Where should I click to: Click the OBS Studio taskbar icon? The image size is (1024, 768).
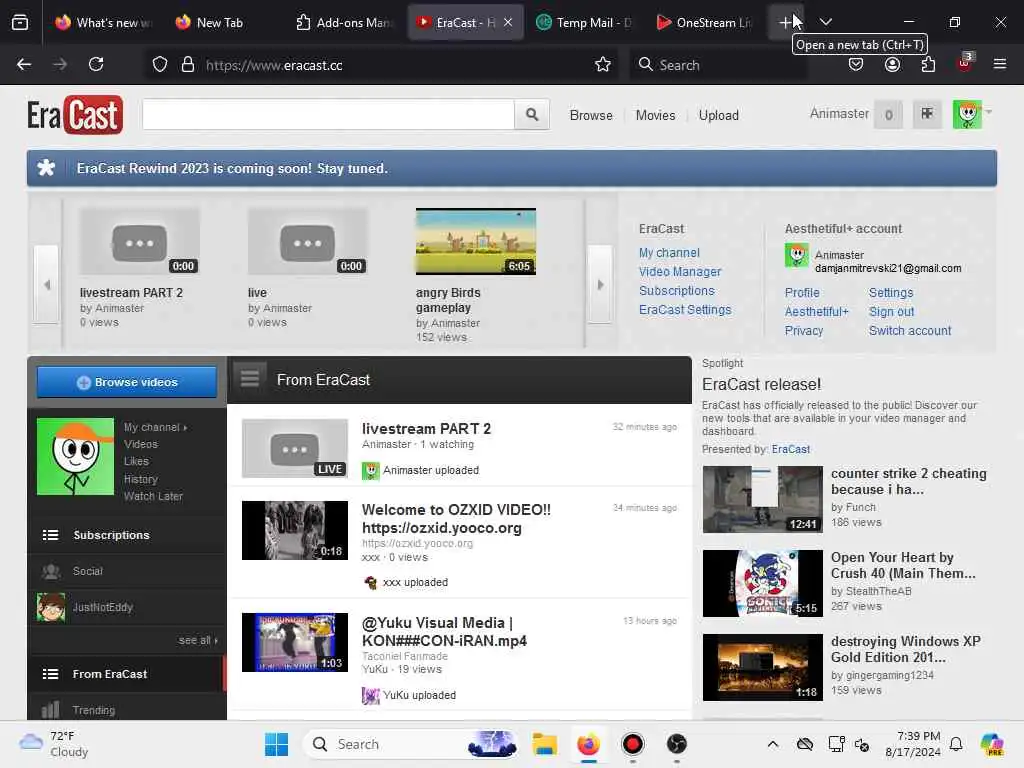tap(677, 744)
